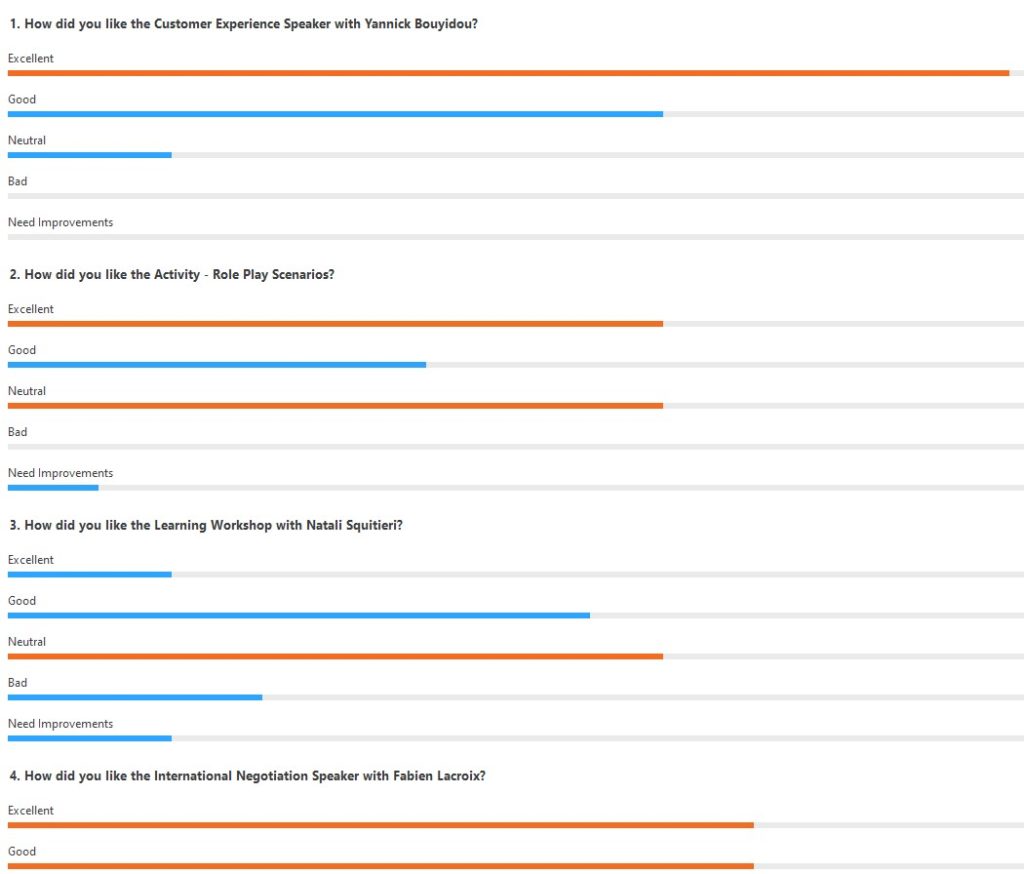Select the Neutral bar in question 1
The height and width of the screenshot is (874, 1024).
(90, 155)
